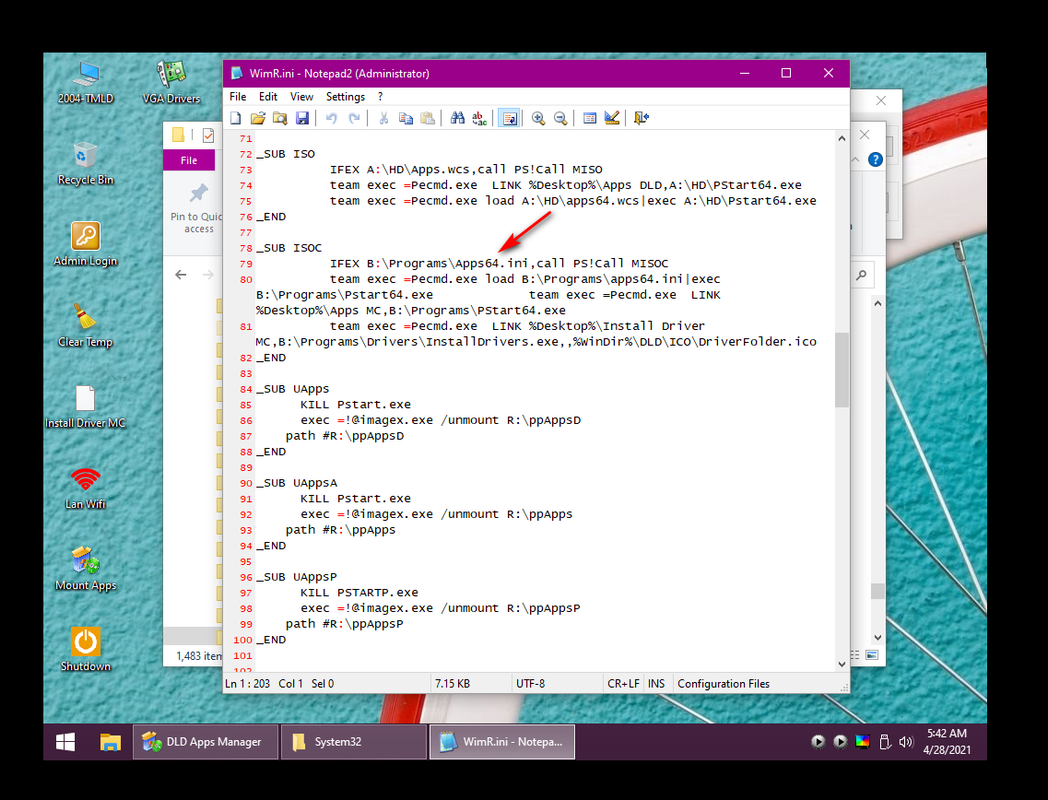Open Replace with the ab-ac icon
The width and height of the screenshot is (1048, 800).
479,118
